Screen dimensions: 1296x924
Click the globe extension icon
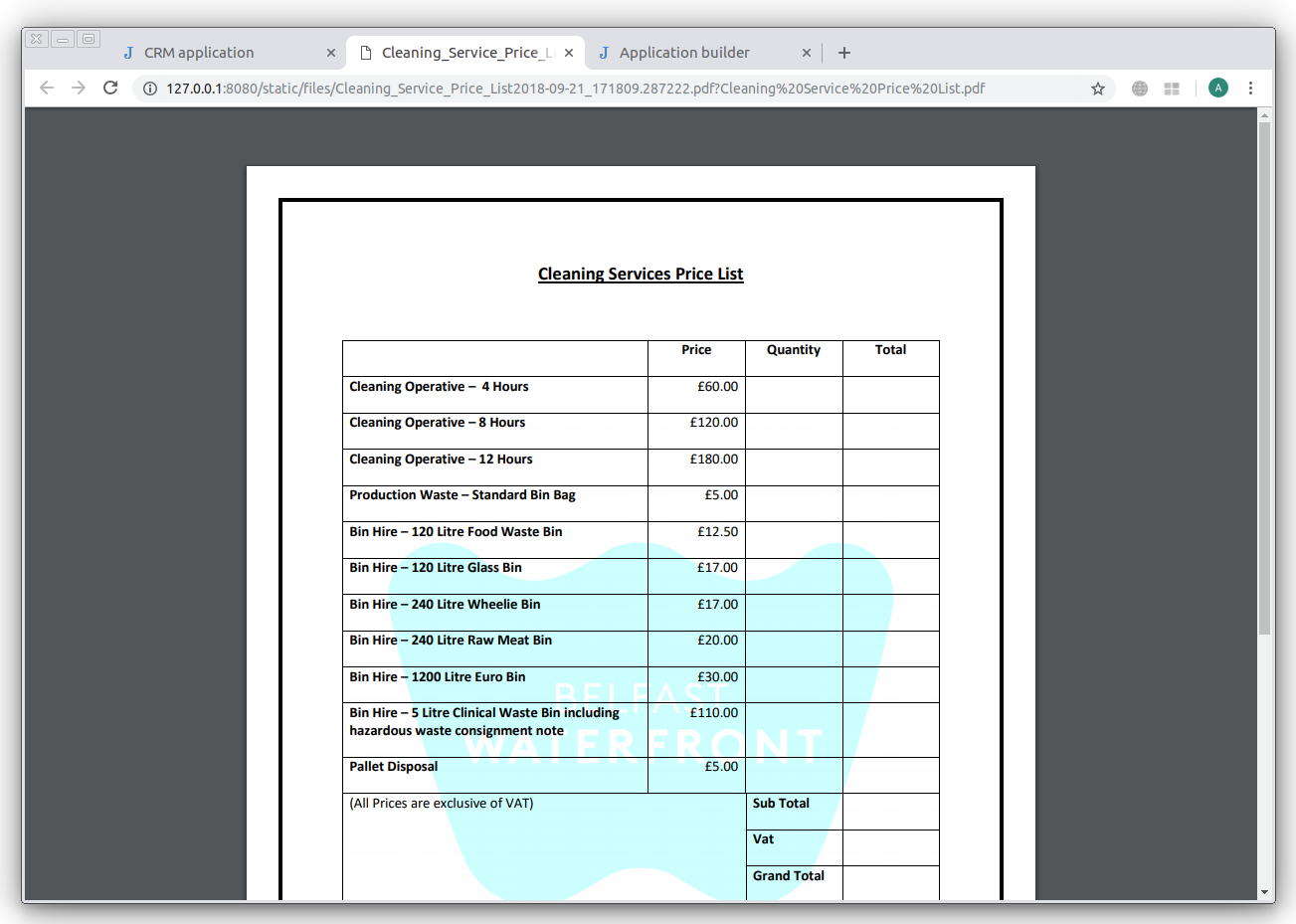pyautogui.click(x=1140, y=89)
